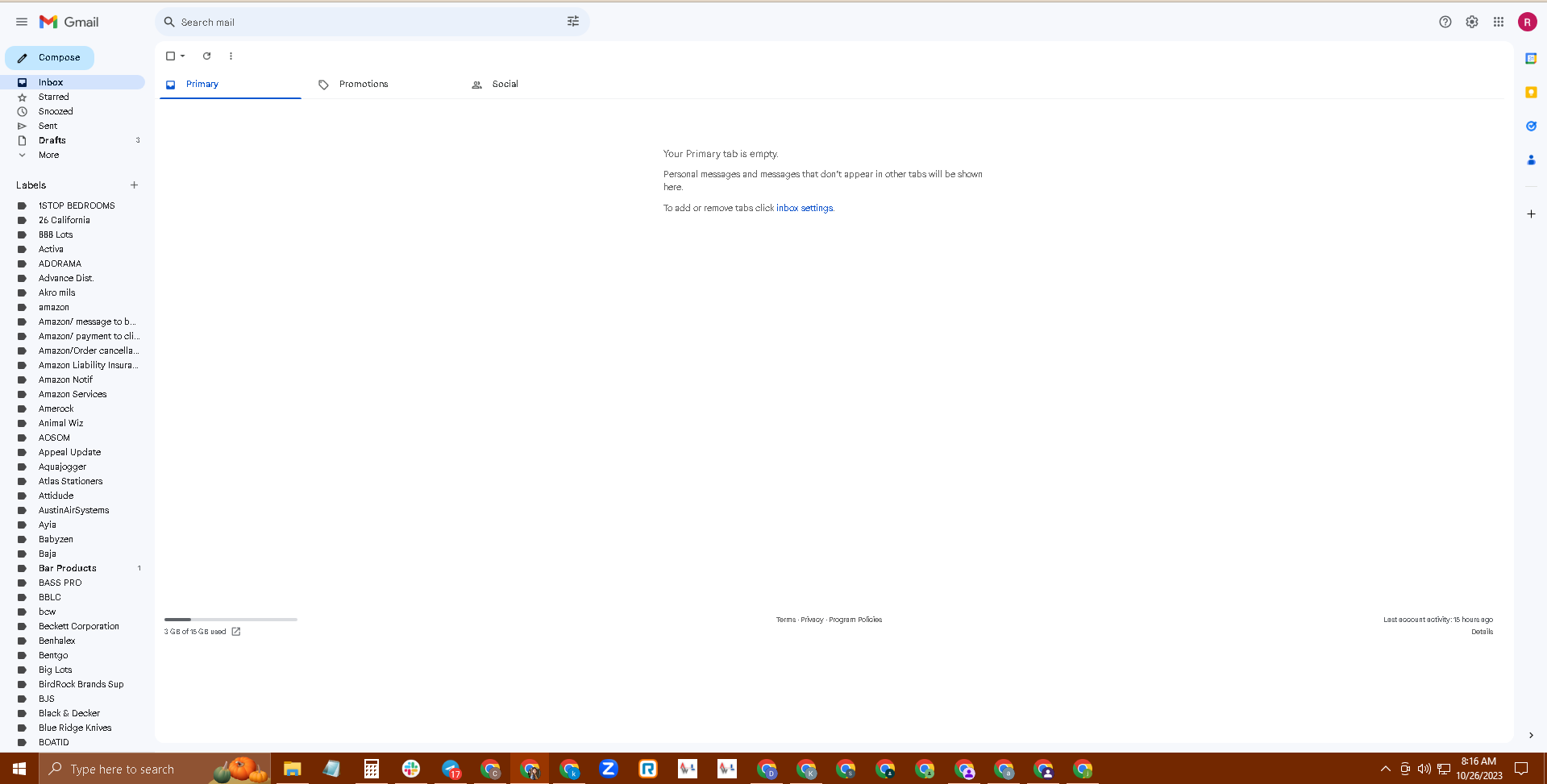Open the Atlas Stationers label
Viewport: 1547px width, 784px height.
click(x=70, y=481)
